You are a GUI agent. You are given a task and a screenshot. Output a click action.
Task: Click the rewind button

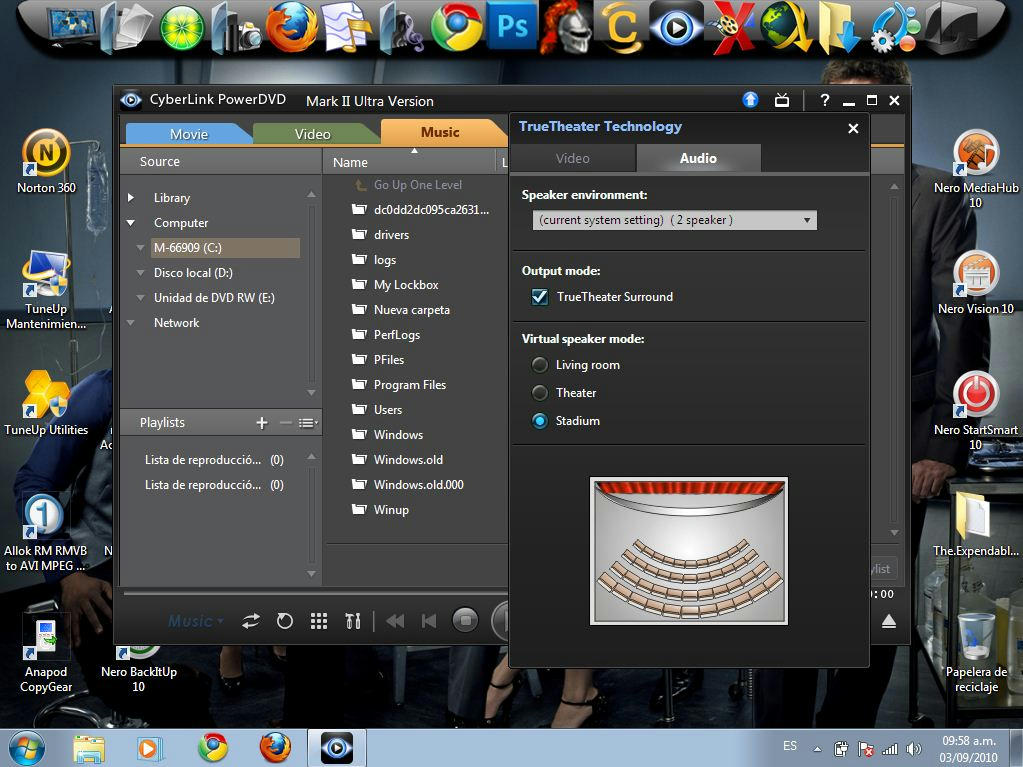click(x=395, y=621)
